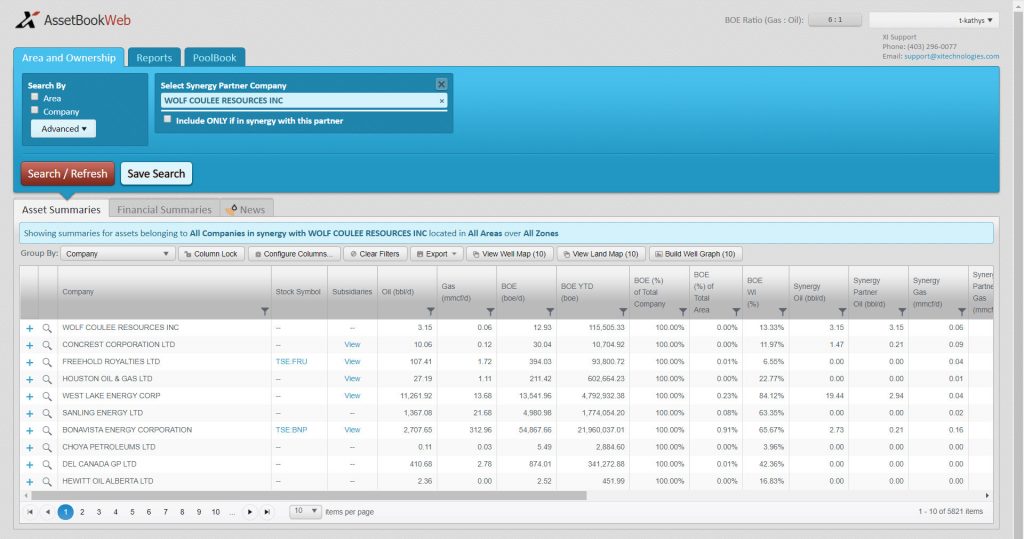Open filter on the BOE (boe/d) column
Viewport: 1024px width, 539px height.
[550, 312]
